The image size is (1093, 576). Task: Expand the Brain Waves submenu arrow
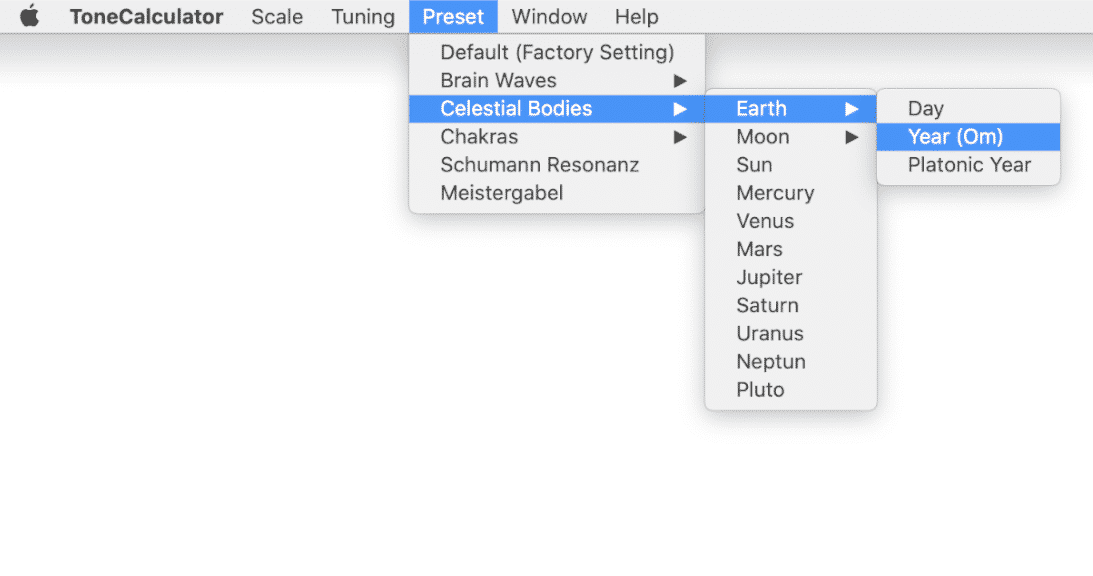[680, 81]
